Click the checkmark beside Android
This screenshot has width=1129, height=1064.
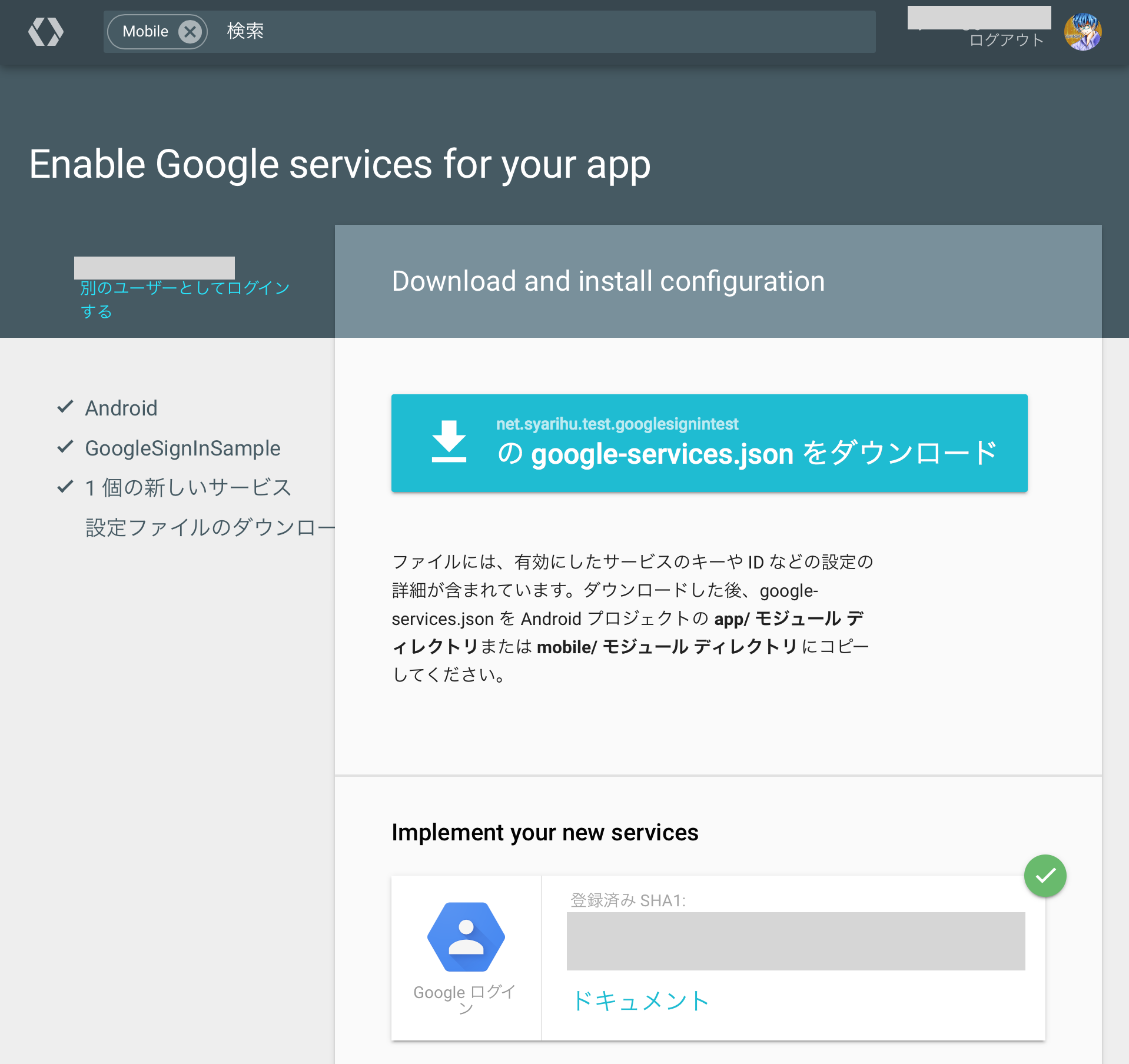[x=65, y=407]
